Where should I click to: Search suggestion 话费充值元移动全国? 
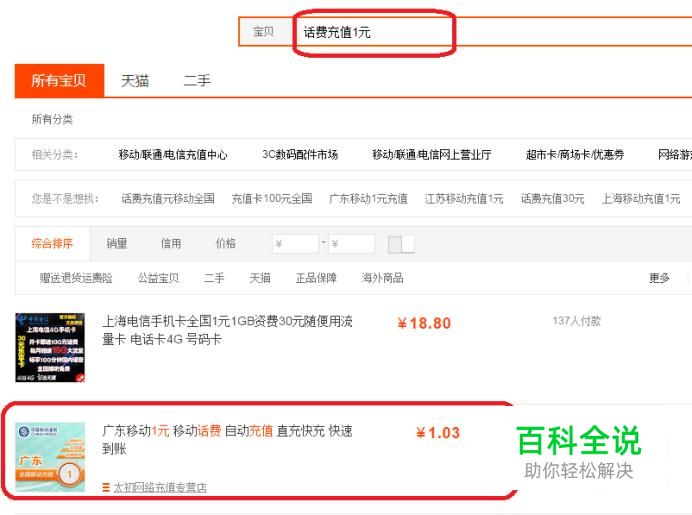pyautogui.click(x=168, y=199)
